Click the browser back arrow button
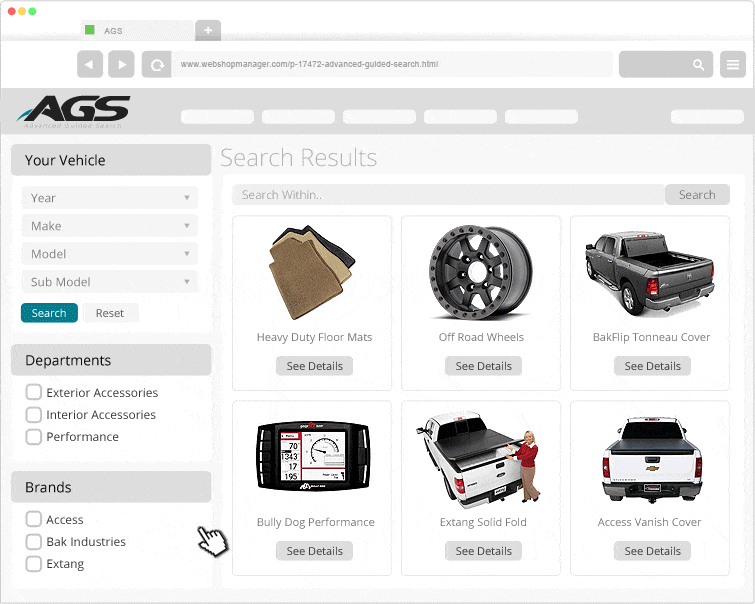This screenshot has height=604, width=755. click(x=90, y=64)
